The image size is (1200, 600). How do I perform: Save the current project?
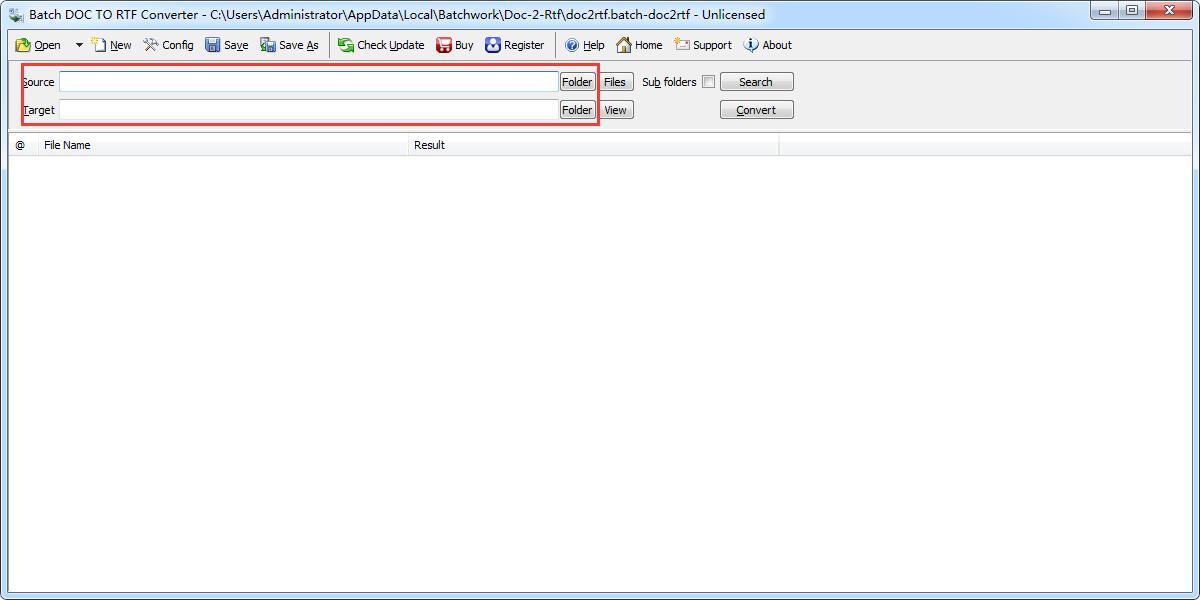coord(226,45)
